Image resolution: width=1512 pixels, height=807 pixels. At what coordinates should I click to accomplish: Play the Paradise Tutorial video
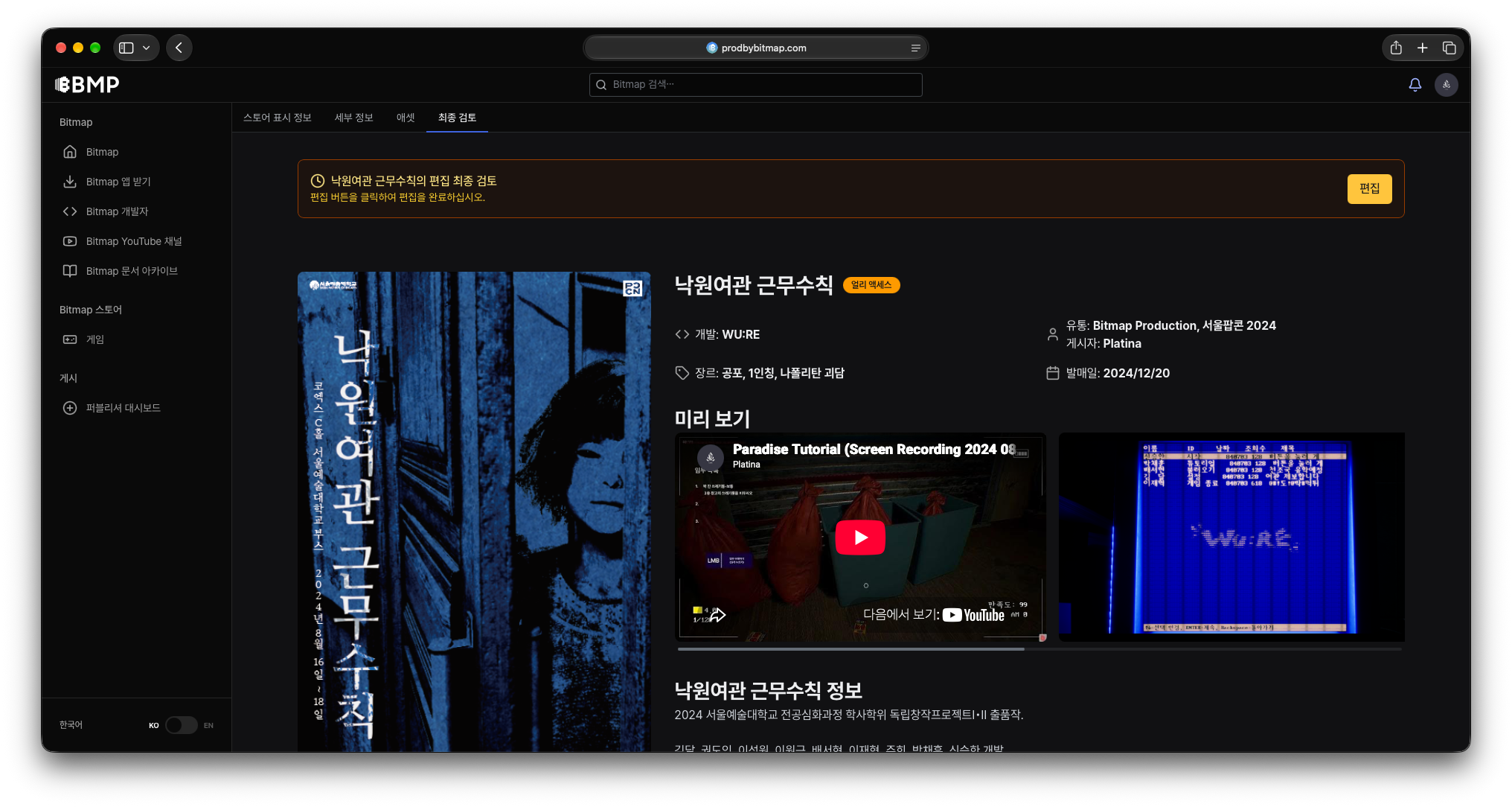pyautogui.click(x=860, y=538)
